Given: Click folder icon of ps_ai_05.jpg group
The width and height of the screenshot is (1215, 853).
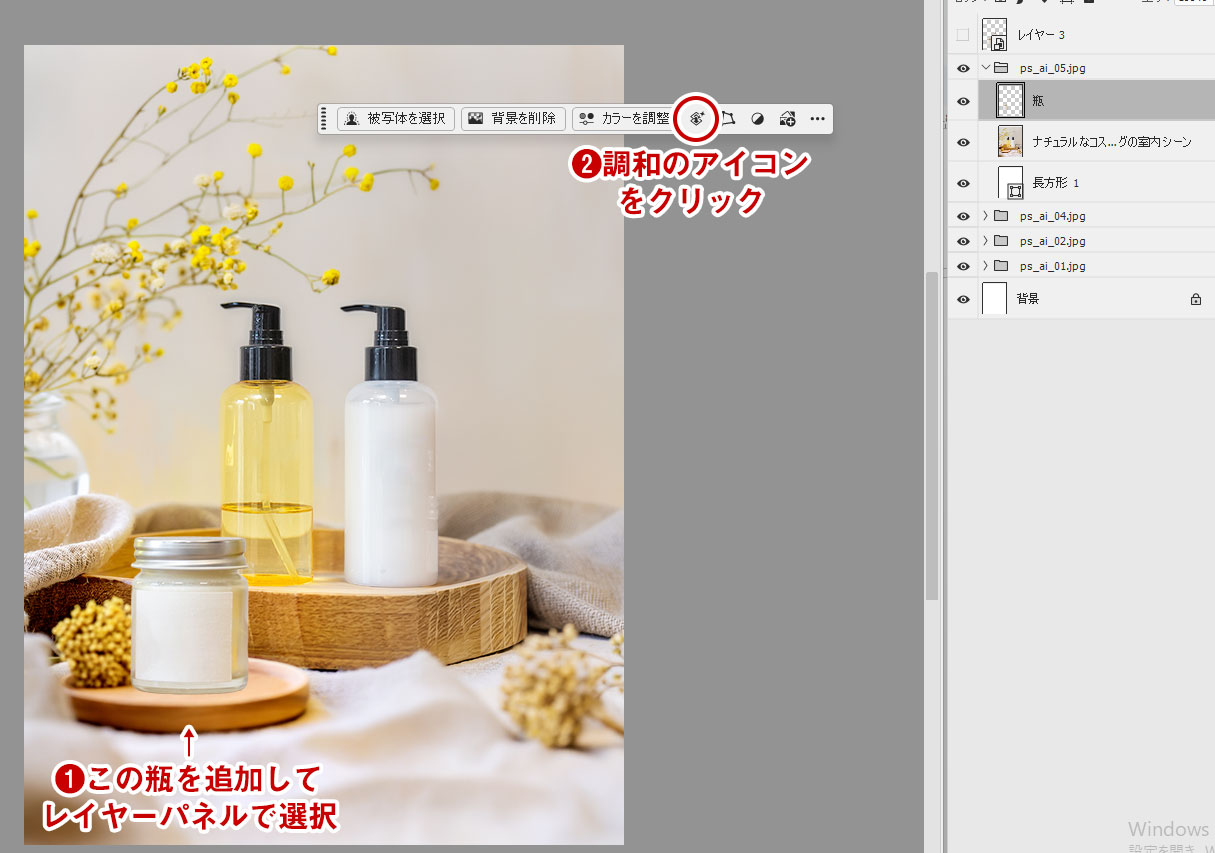Looking at the screenshot, I should (1001, 68).
